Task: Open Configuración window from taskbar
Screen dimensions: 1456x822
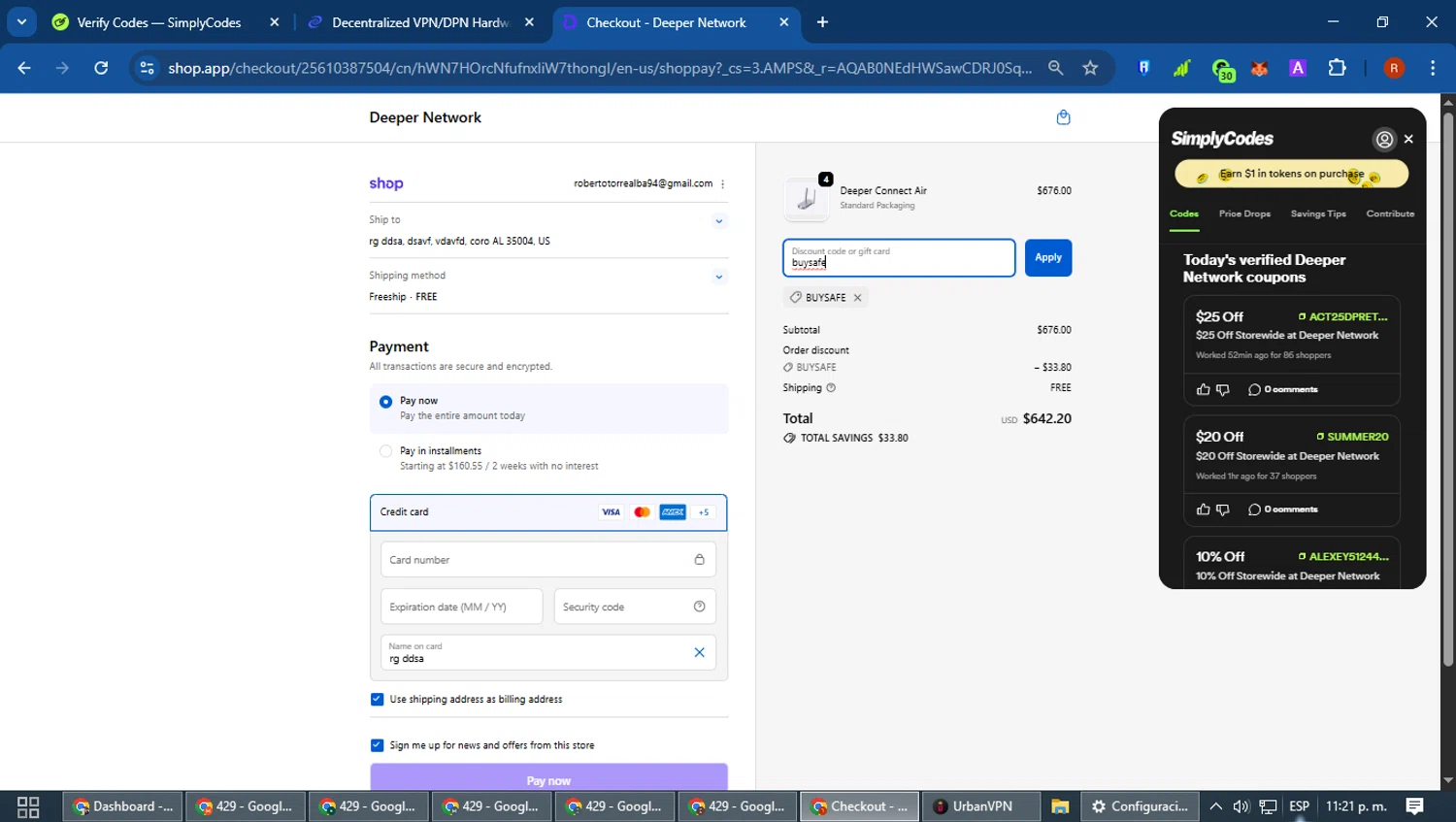Action: [x=1140, y=806]
